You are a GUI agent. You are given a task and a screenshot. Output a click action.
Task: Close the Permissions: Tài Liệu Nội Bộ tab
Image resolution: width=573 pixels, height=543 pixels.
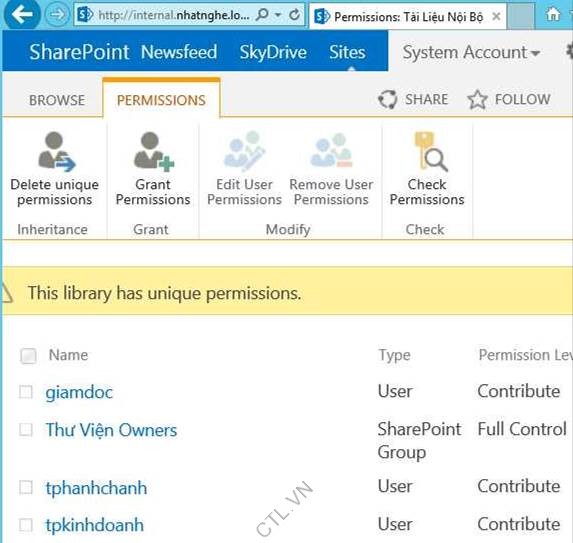[496, 16]
